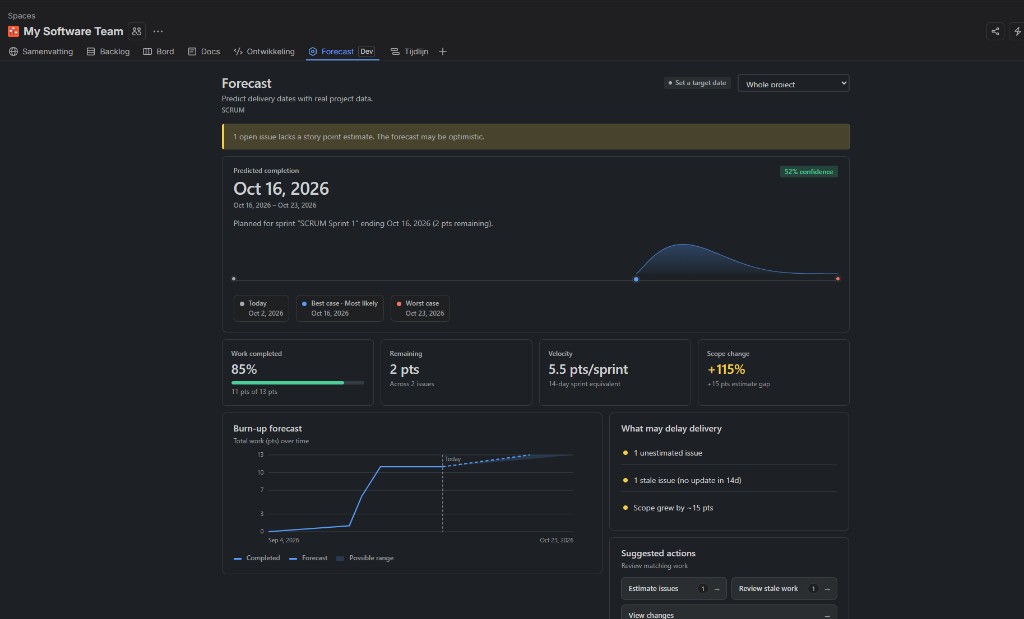Image resolution: width=1024 pixels, height=619 pixels.
Task: Click the Estimate issues suggested action
Action: coord(673,588)
